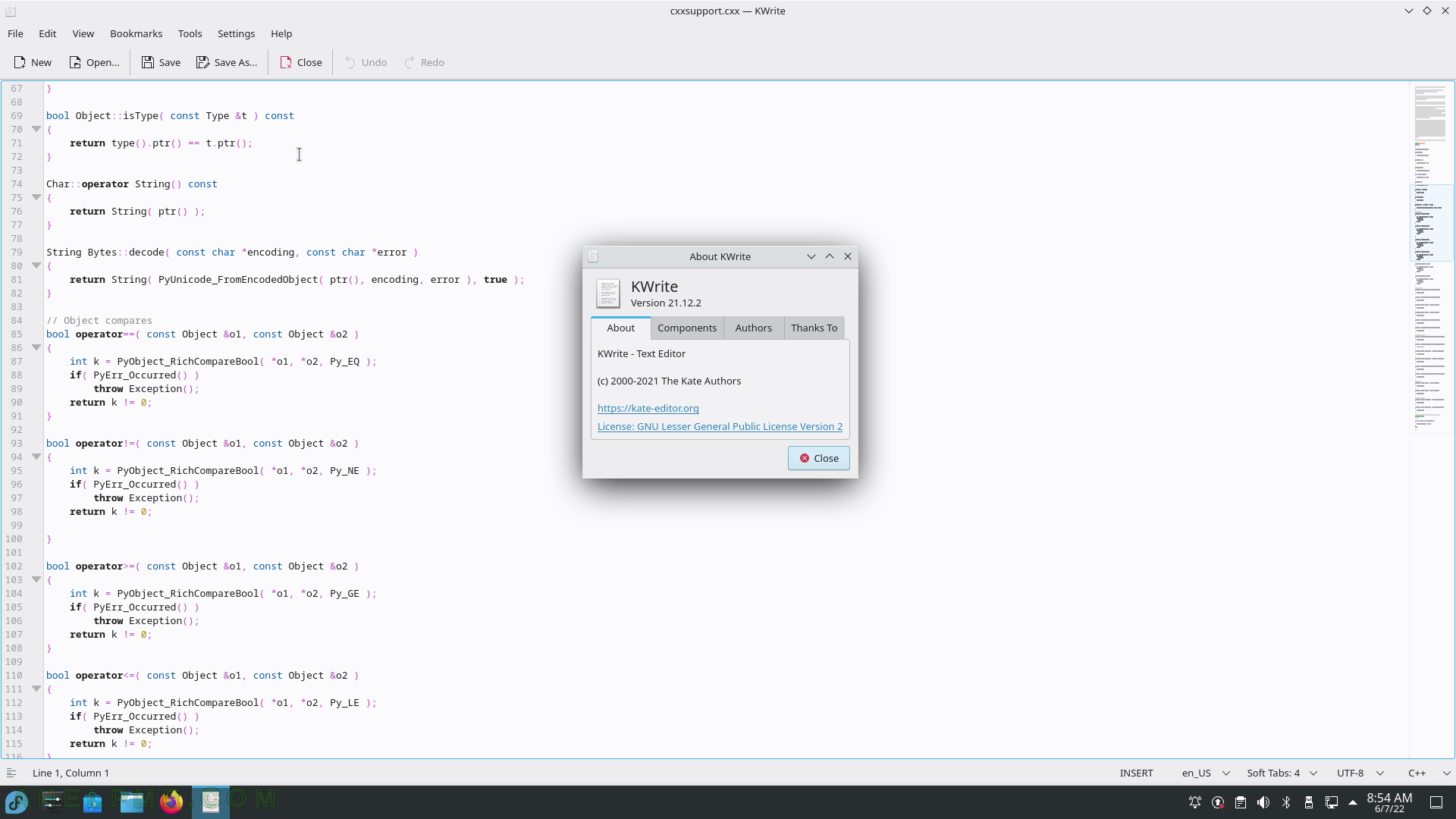Open the clipboard tray icon
The height and width of the screenshot is (819, 1456).
pos(1241,802)
